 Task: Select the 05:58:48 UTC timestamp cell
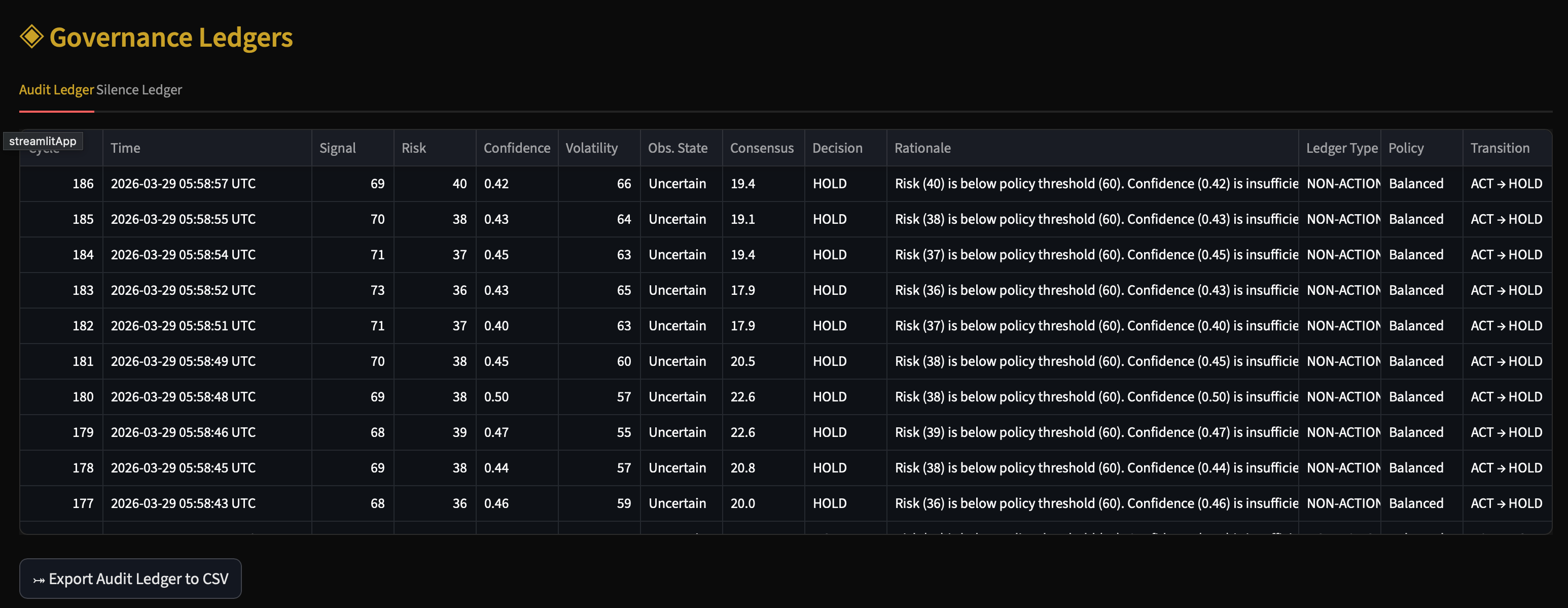(183, 396)
